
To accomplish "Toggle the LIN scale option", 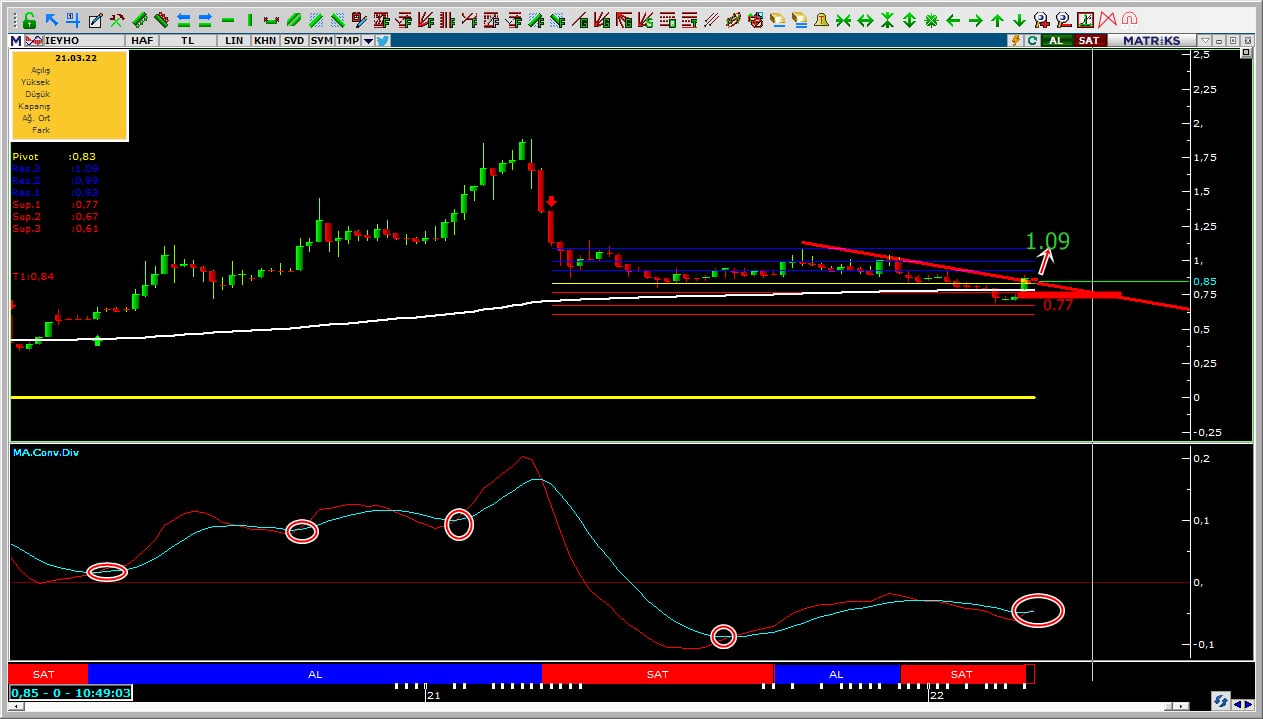I will (233, 40).
